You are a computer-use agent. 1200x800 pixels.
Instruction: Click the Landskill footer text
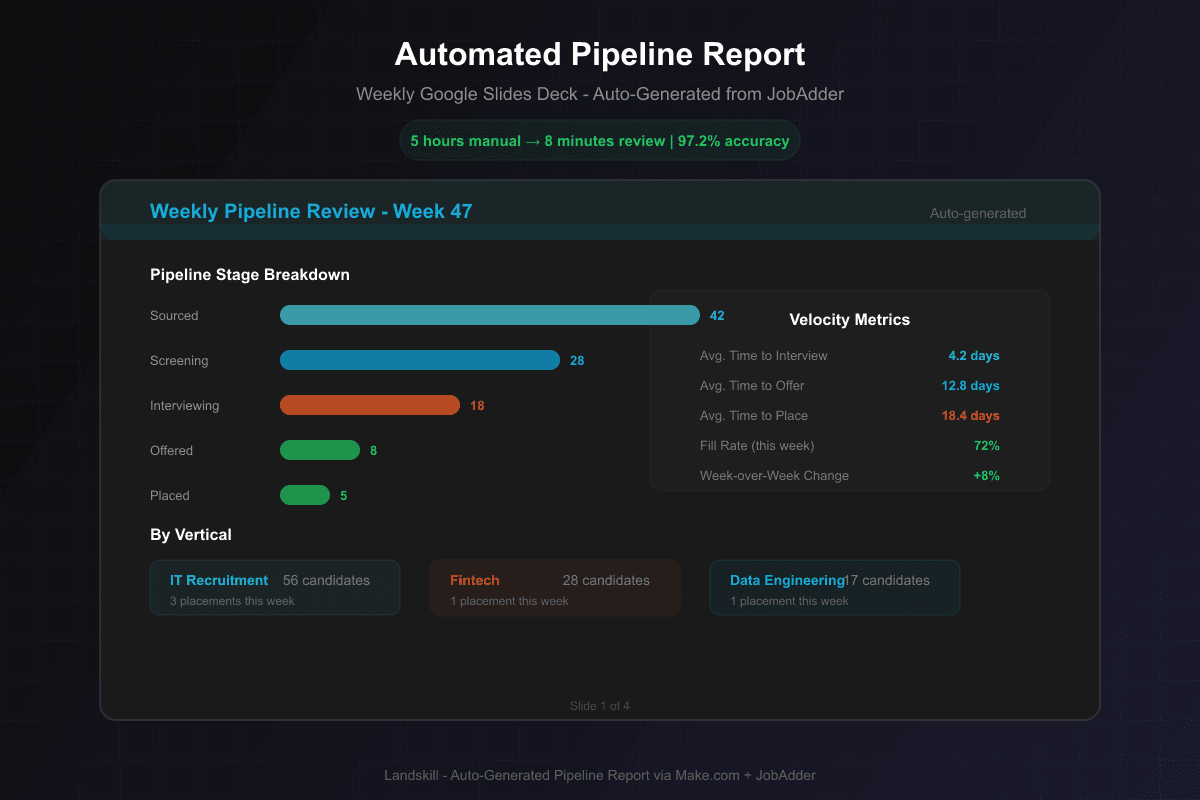600,775
